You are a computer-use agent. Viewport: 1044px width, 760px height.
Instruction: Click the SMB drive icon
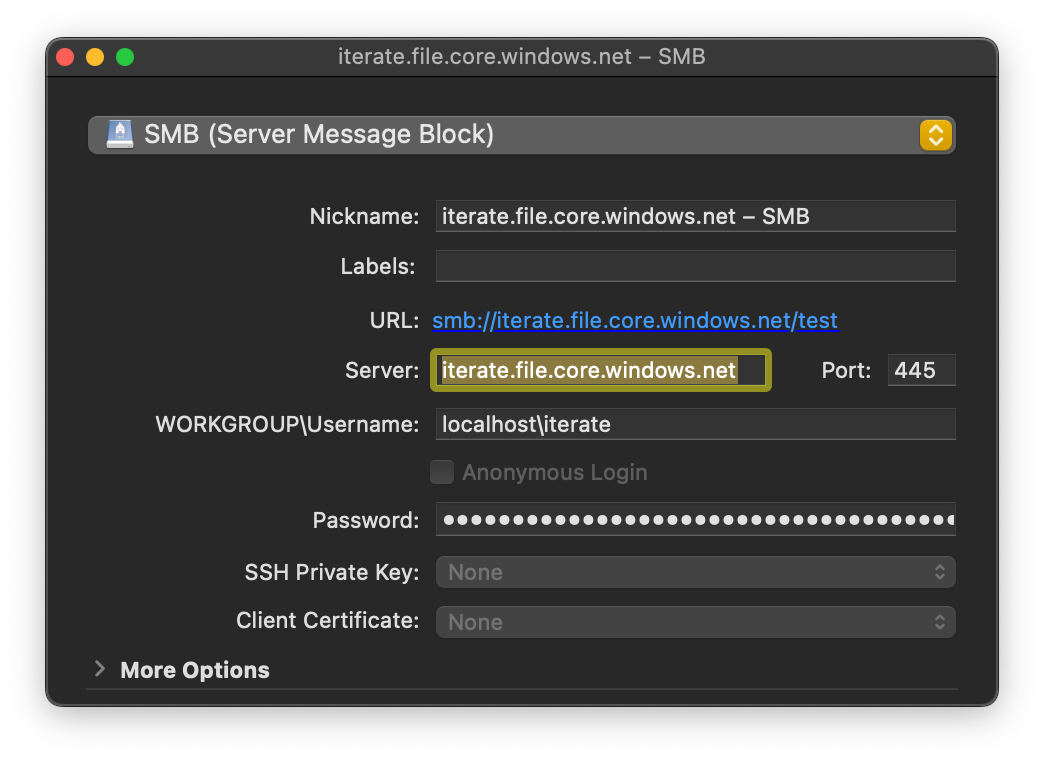pyautogui.click(x=120, y=135)
